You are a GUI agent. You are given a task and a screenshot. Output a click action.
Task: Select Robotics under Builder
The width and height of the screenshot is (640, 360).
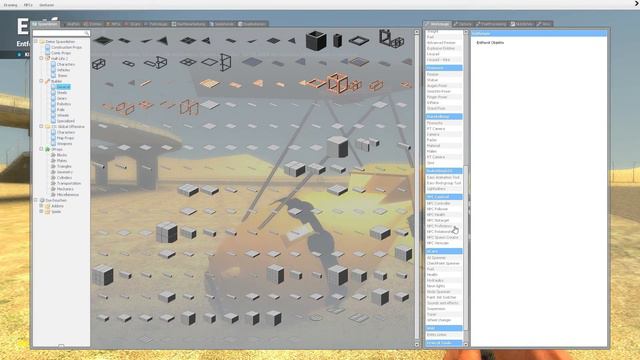pyautogui.click(x=64, y=104)
